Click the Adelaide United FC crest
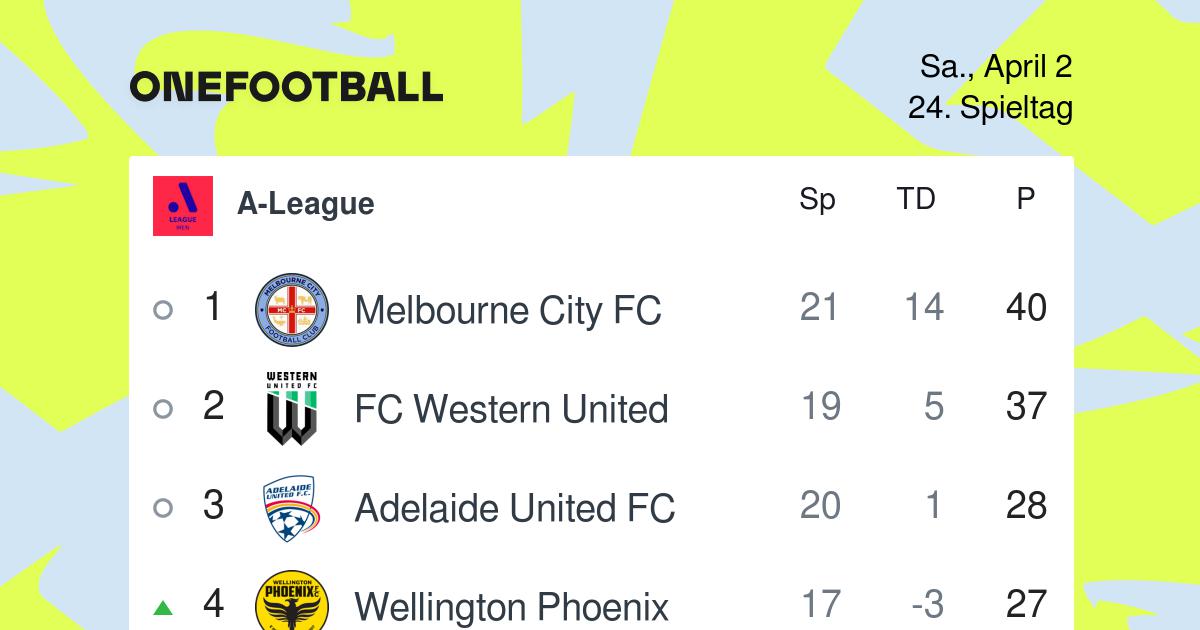 [x=292, y=507]
